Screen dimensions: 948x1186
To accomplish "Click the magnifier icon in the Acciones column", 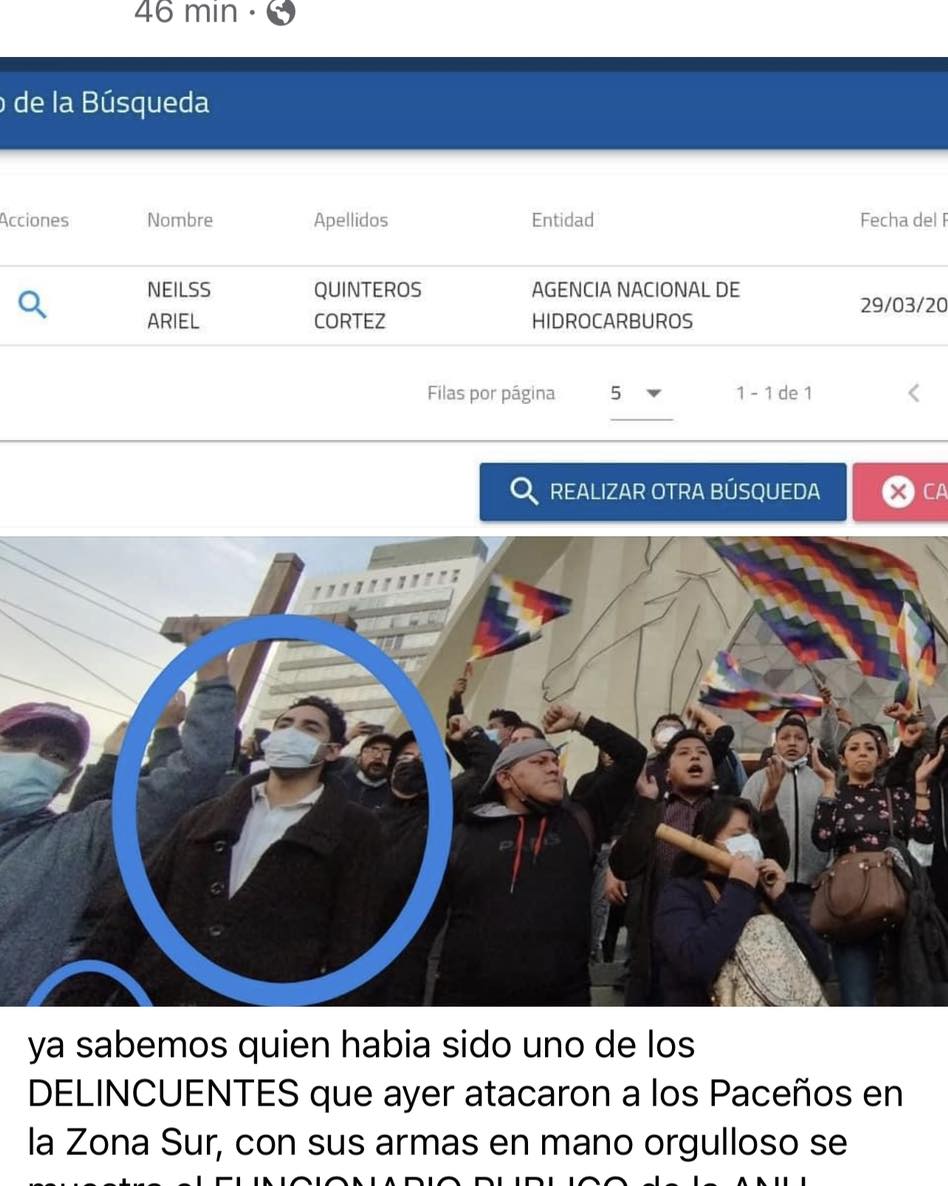I will 33,305.
